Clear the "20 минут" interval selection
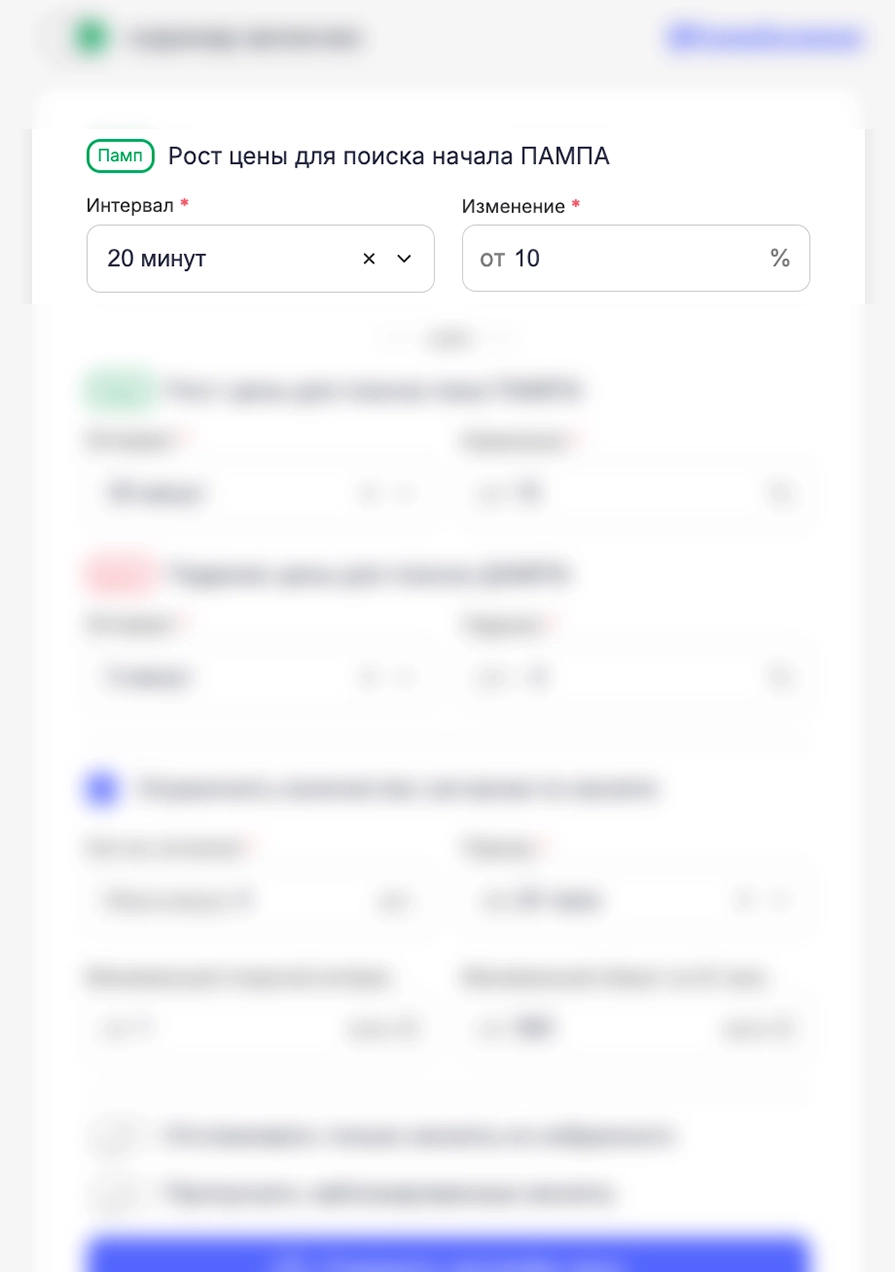 click(369, 259)
